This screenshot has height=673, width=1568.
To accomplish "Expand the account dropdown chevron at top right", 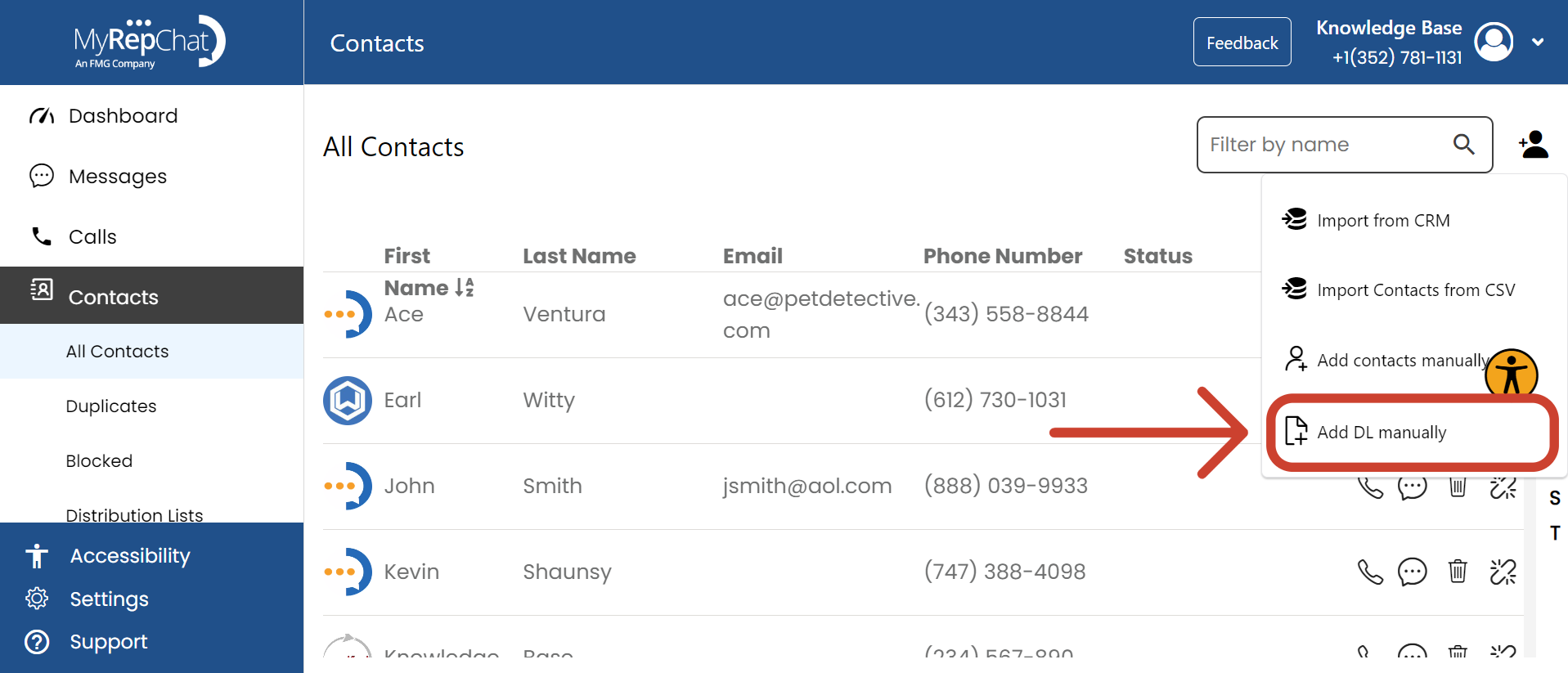I will point(1539,42).
